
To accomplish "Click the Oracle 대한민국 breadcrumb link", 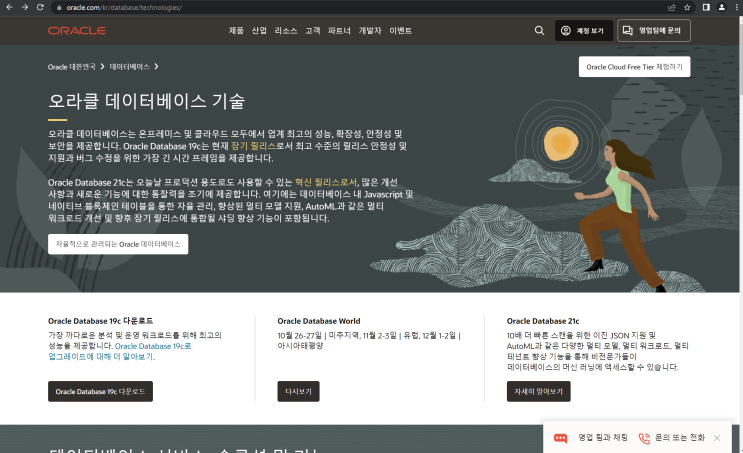I will [x=72, y=67].
